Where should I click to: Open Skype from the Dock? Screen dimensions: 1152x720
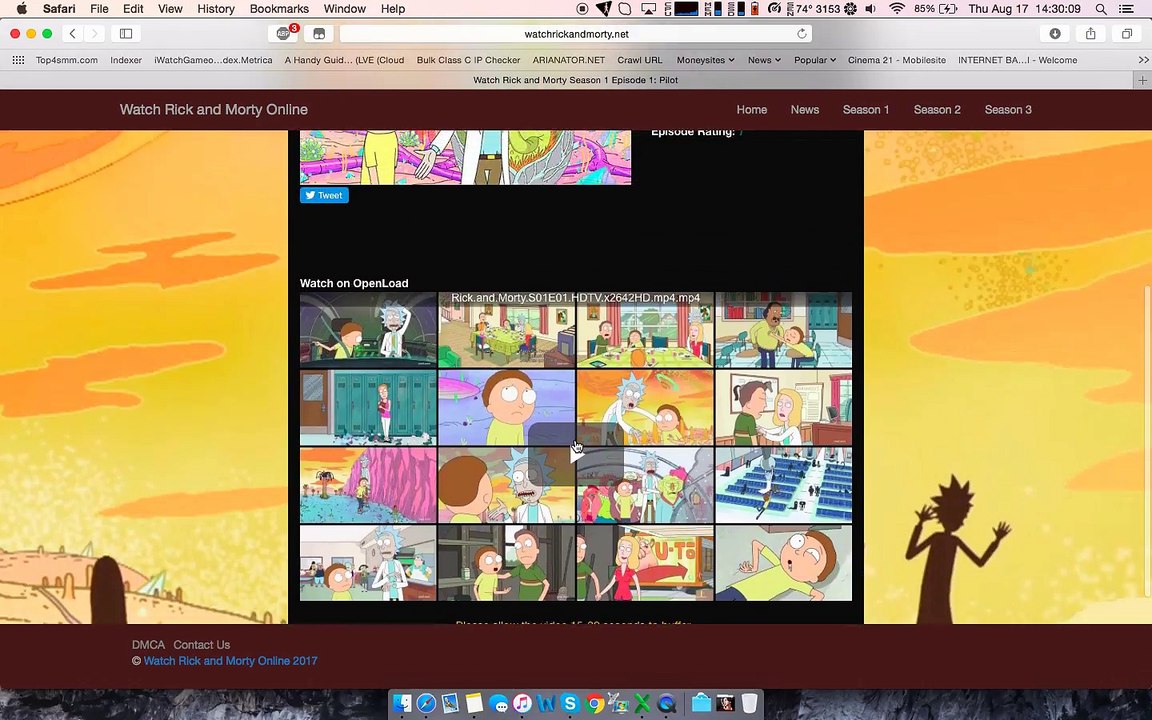(570, 704)
